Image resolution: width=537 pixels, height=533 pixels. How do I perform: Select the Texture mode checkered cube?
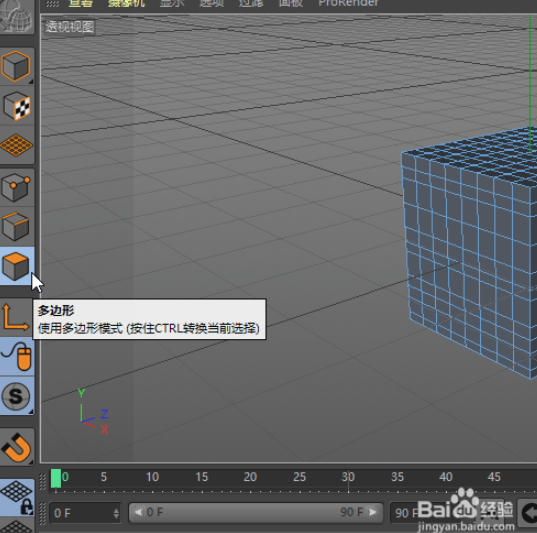(x=16, y=106)
